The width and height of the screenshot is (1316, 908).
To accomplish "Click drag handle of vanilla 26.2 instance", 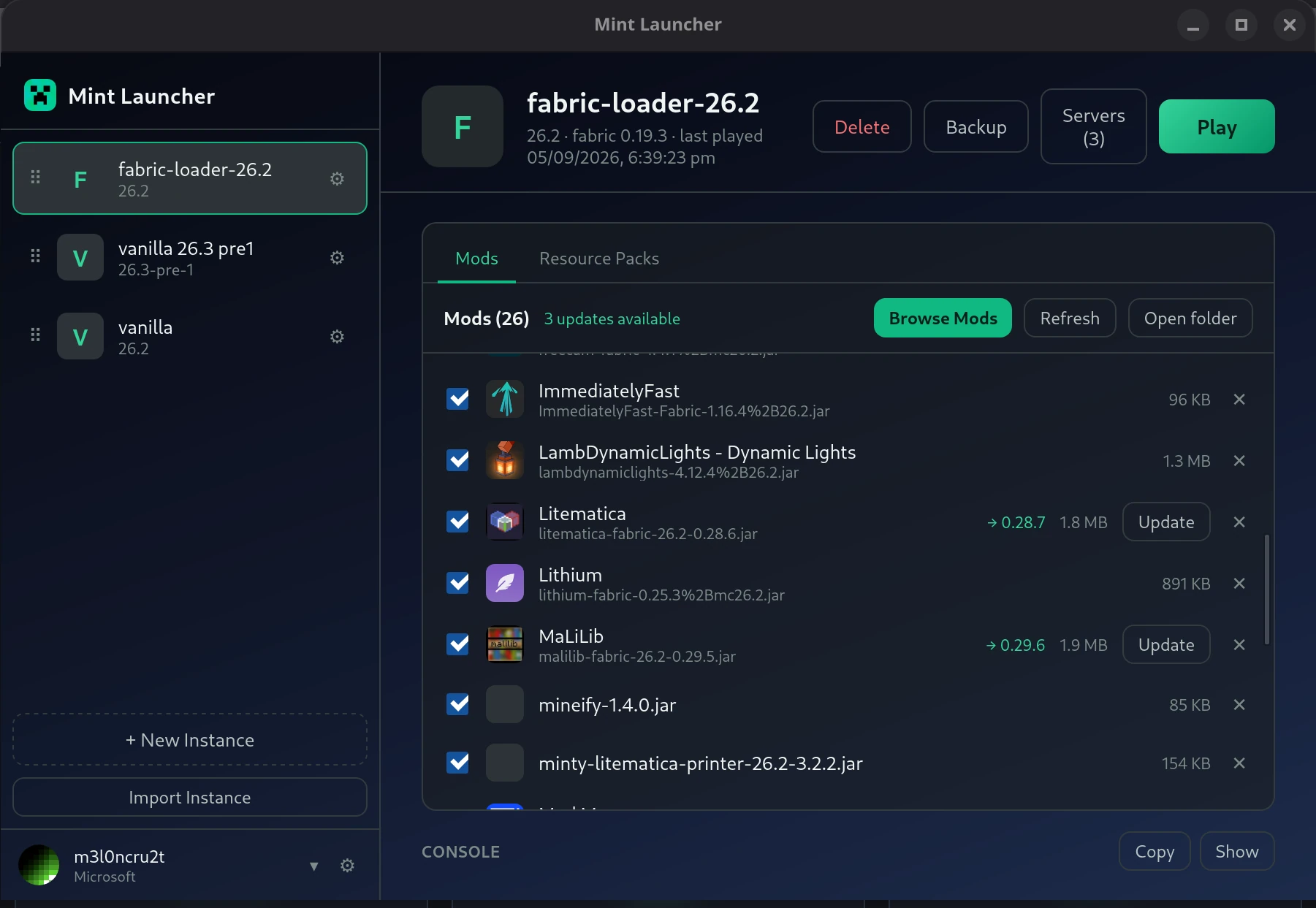I will [35, 335].
